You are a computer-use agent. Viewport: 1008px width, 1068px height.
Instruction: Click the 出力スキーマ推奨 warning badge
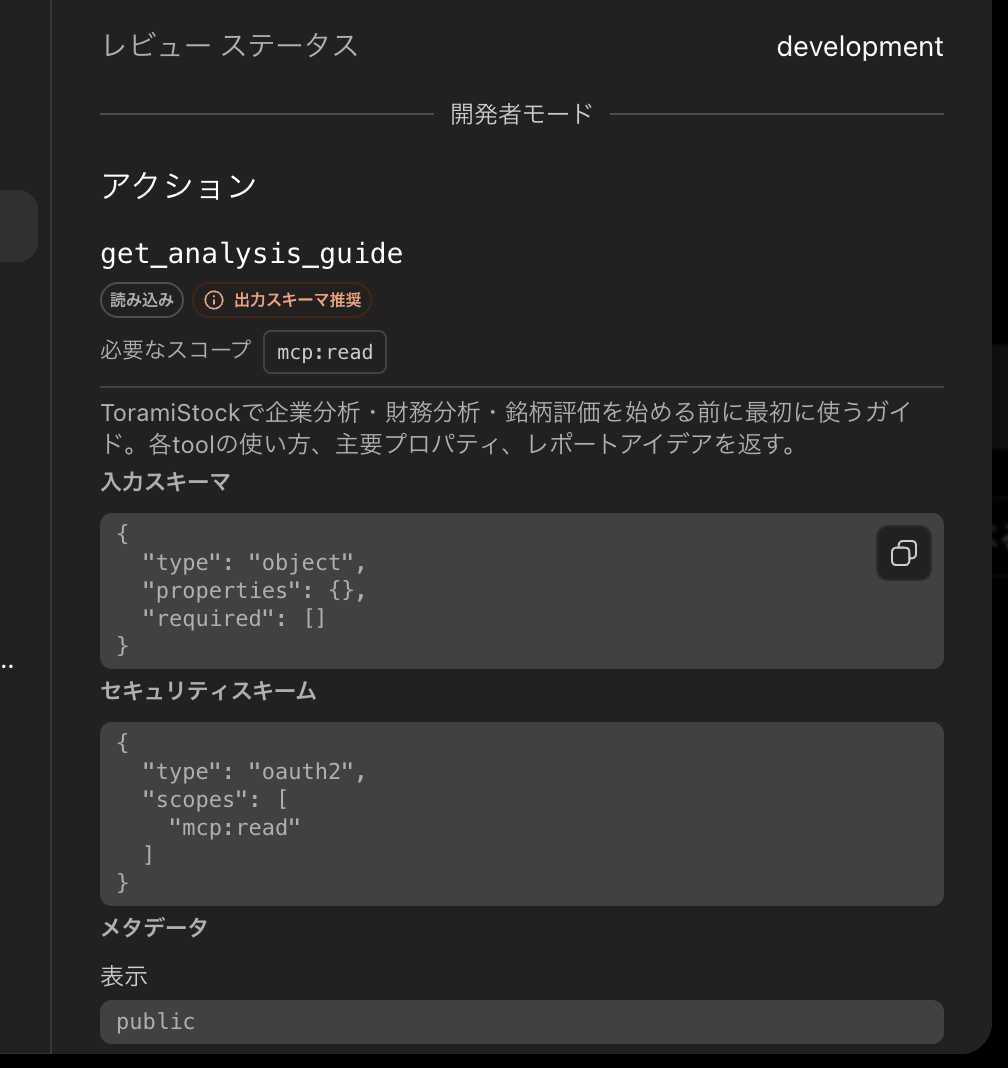pos(282,300)
